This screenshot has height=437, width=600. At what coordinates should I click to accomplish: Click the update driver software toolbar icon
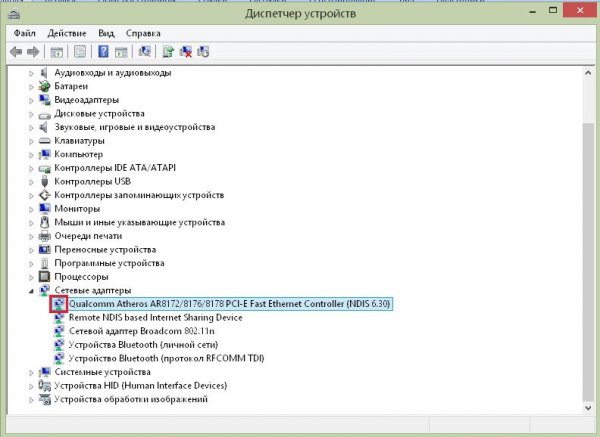pos(168,50)
